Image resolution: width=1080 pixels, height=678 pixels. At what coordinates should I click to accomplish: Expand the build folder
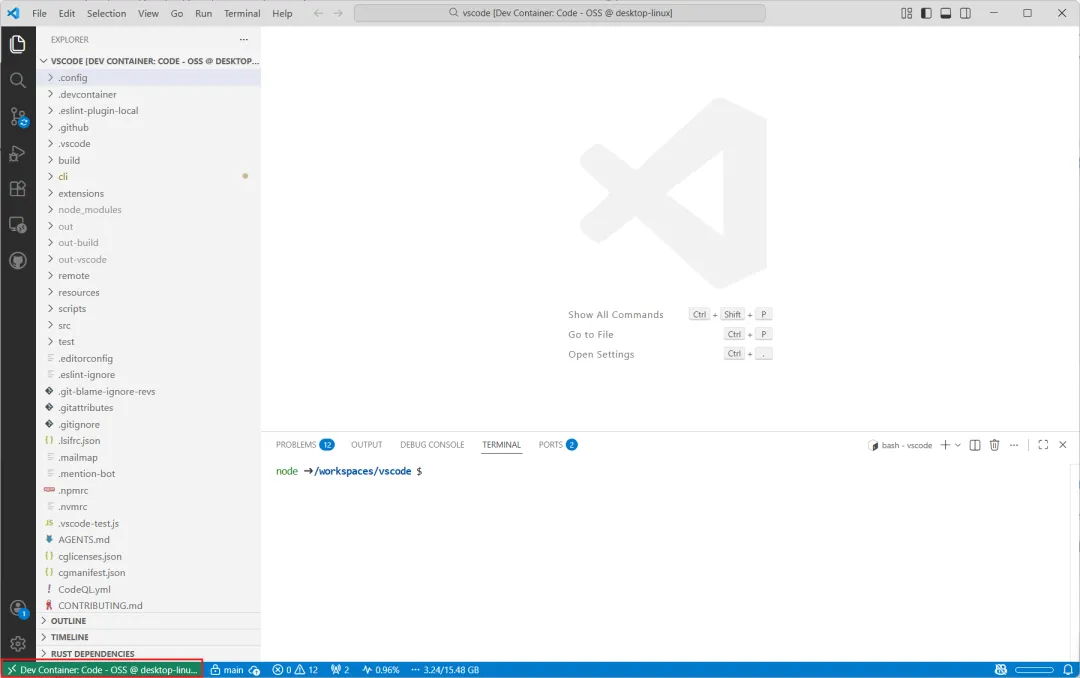[148, 161]
